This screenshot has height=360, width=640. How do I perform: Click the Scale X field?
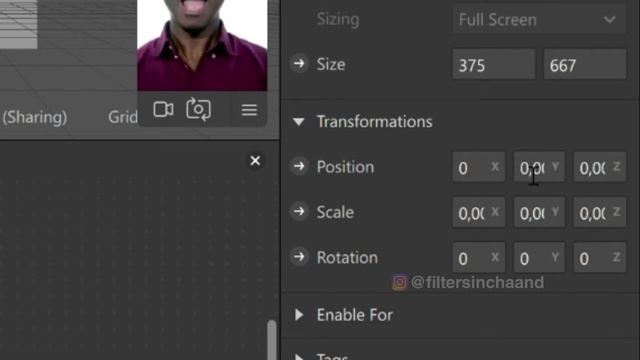click(x=478, y=212)
